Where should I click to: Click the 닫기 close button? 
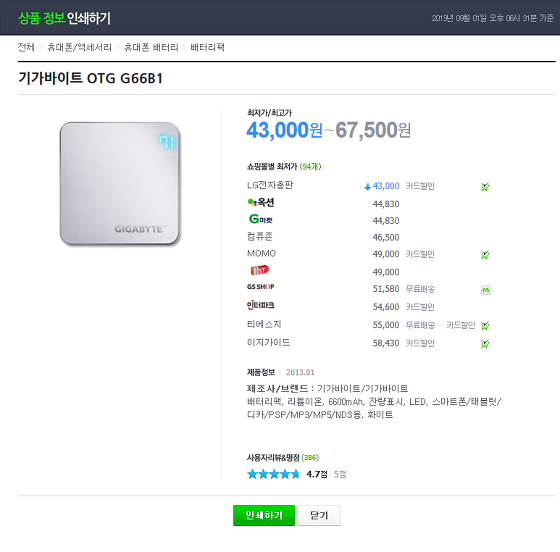click(x=319, y=515)
